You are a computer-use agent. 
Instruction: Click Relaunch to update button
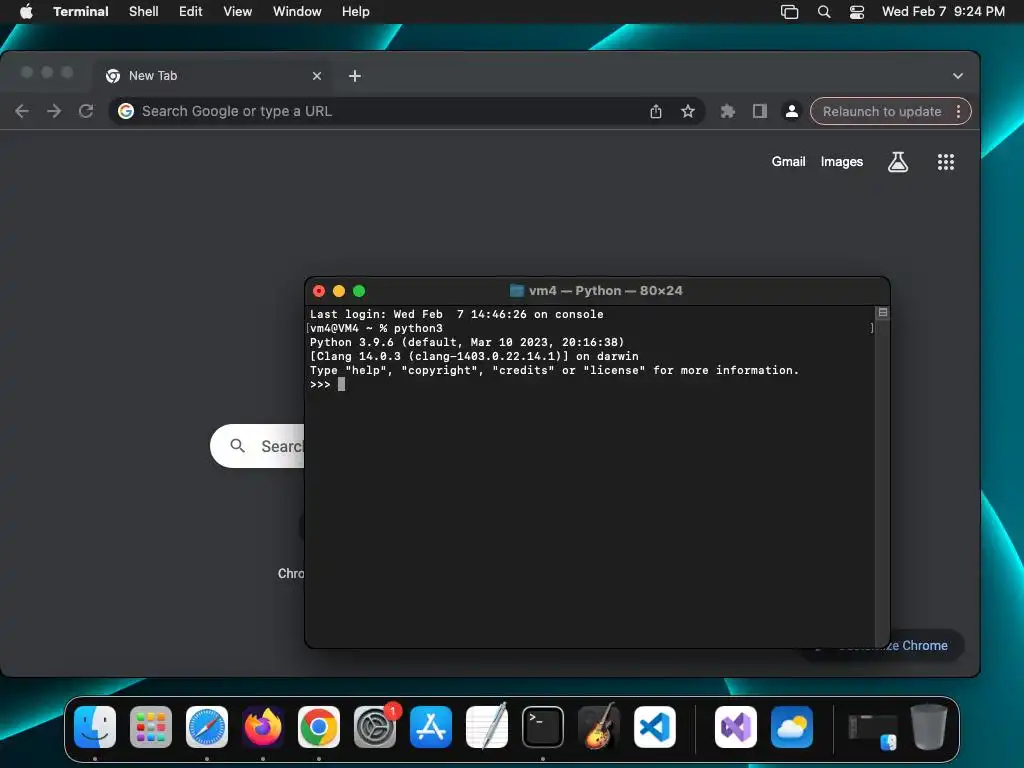(882, 112)
